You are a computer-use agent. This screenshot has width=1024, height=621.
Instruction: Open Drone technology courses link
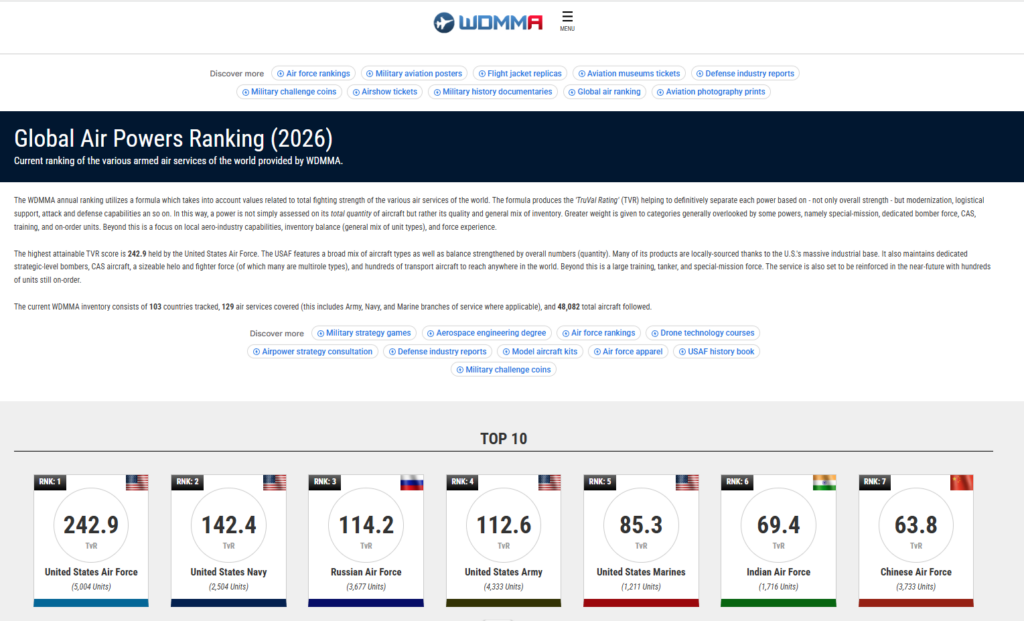(x=703, y=333)
